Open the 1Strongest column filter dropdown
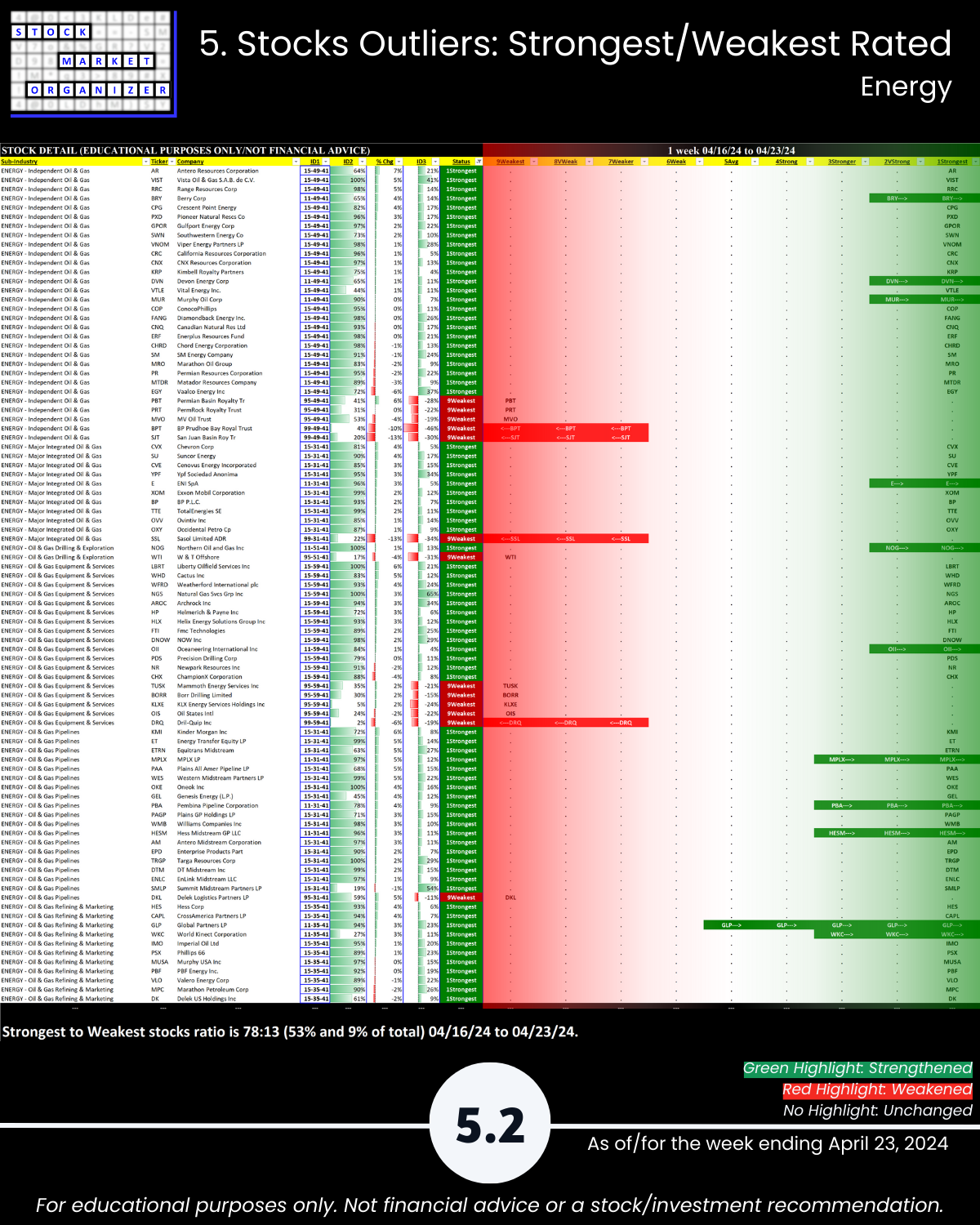This screenshot has width=980, height=1225. tap(975, 162)
